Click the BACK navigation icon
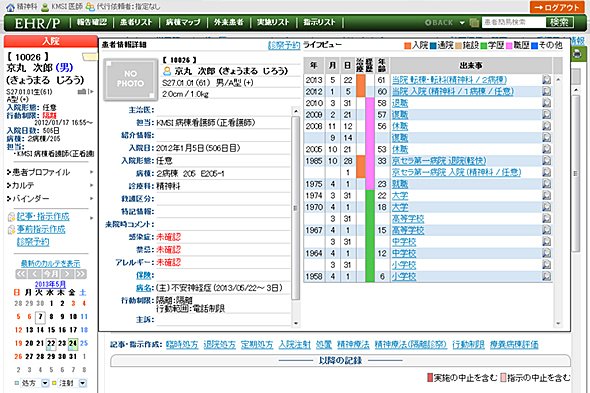The width and height of the screenshot is (590, 393). [x=428, y=23]
